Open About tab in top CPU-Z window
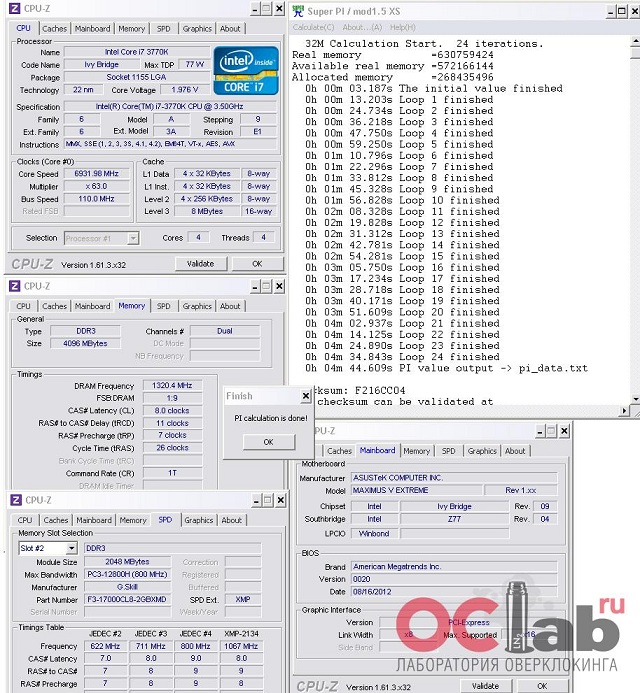 230,29
